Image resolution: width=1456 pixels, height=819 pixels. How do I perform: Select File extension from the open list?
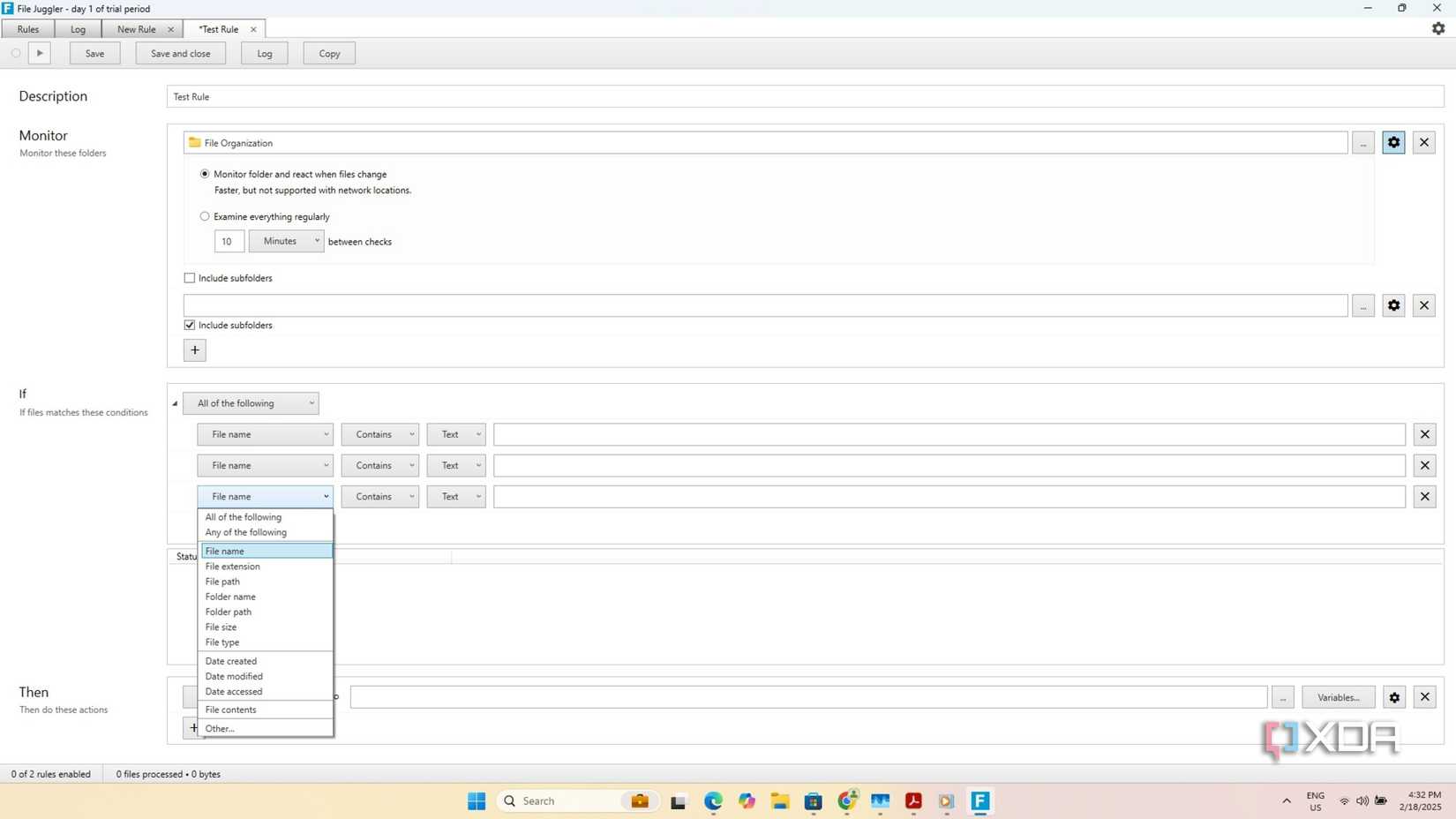click(232, 566)
